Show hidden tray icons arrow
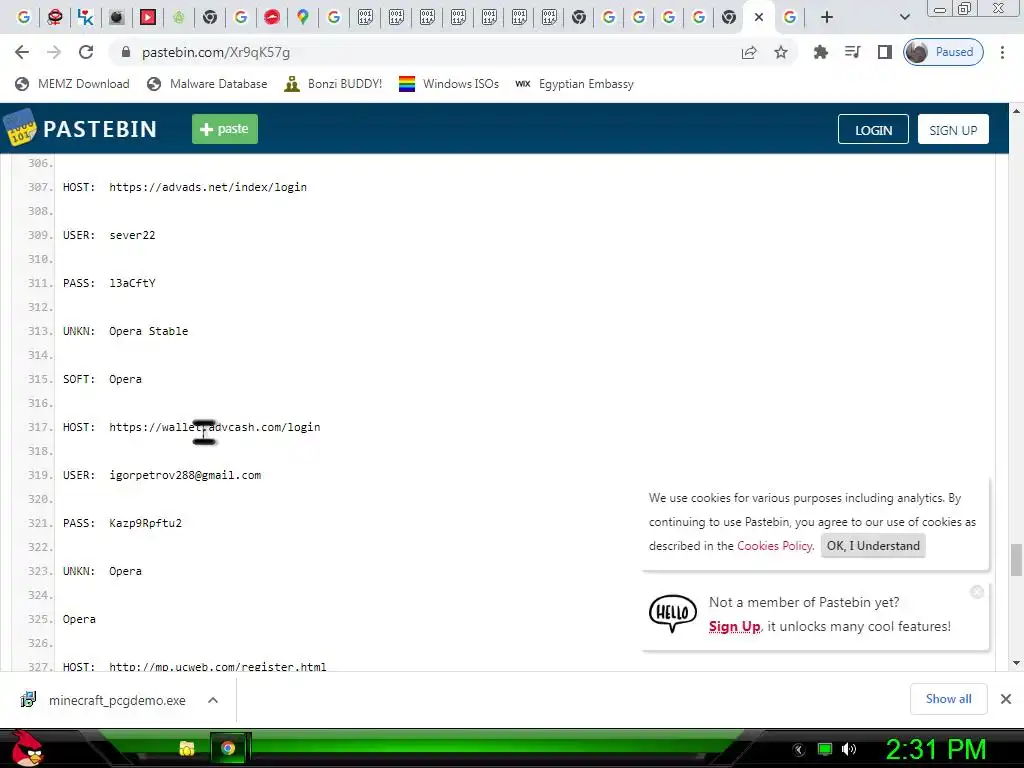The width and height of the screenshot is (1024, 768). (x=799, y=750)
